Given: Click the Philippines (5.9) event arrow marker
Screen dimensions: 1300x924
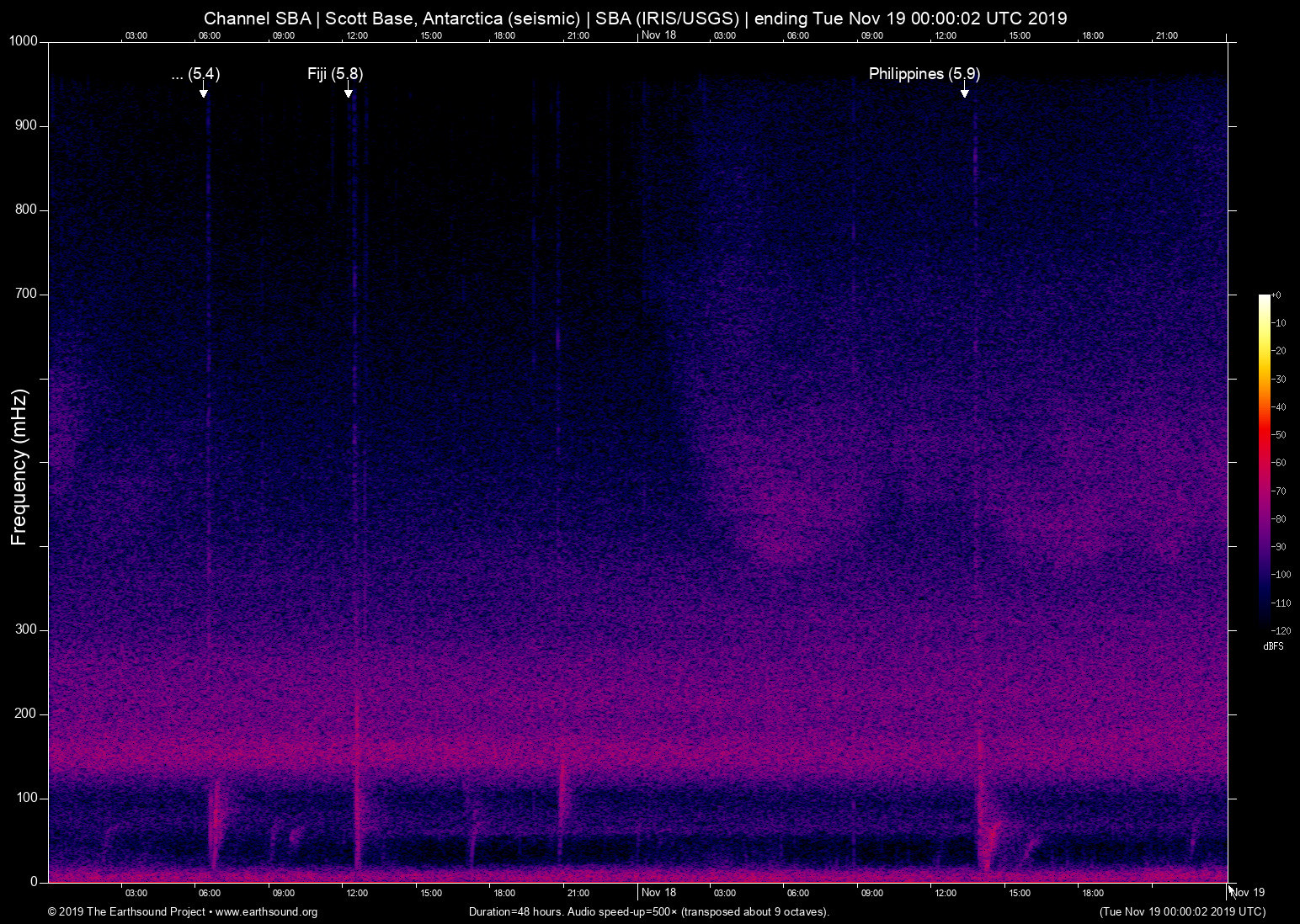Looking at the screenshot, I should point(964,92).
